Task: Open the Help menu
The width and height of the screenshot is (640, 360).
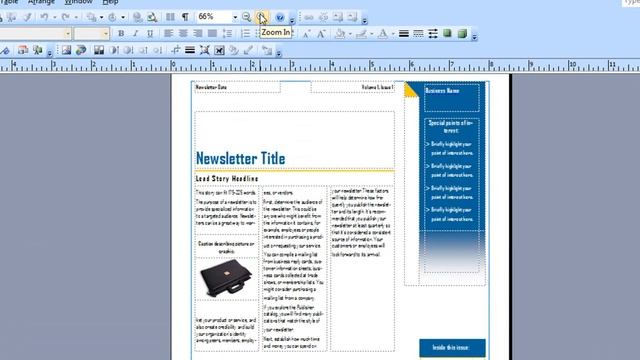Action: click(x=110, y=2)
